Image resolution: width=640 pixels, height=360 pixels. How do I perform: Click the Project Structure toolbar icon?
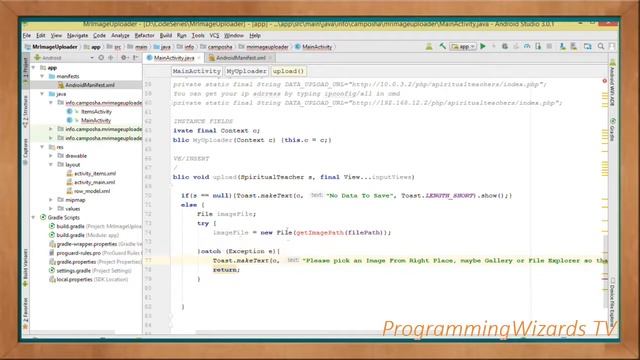(x=587, y=47)
